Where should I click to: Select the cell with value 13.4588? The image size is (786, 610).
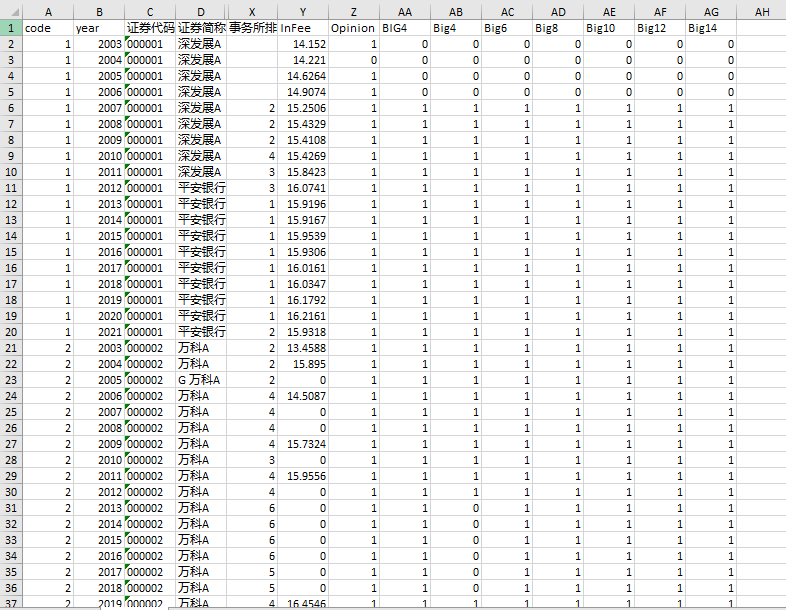click(302, 348)
